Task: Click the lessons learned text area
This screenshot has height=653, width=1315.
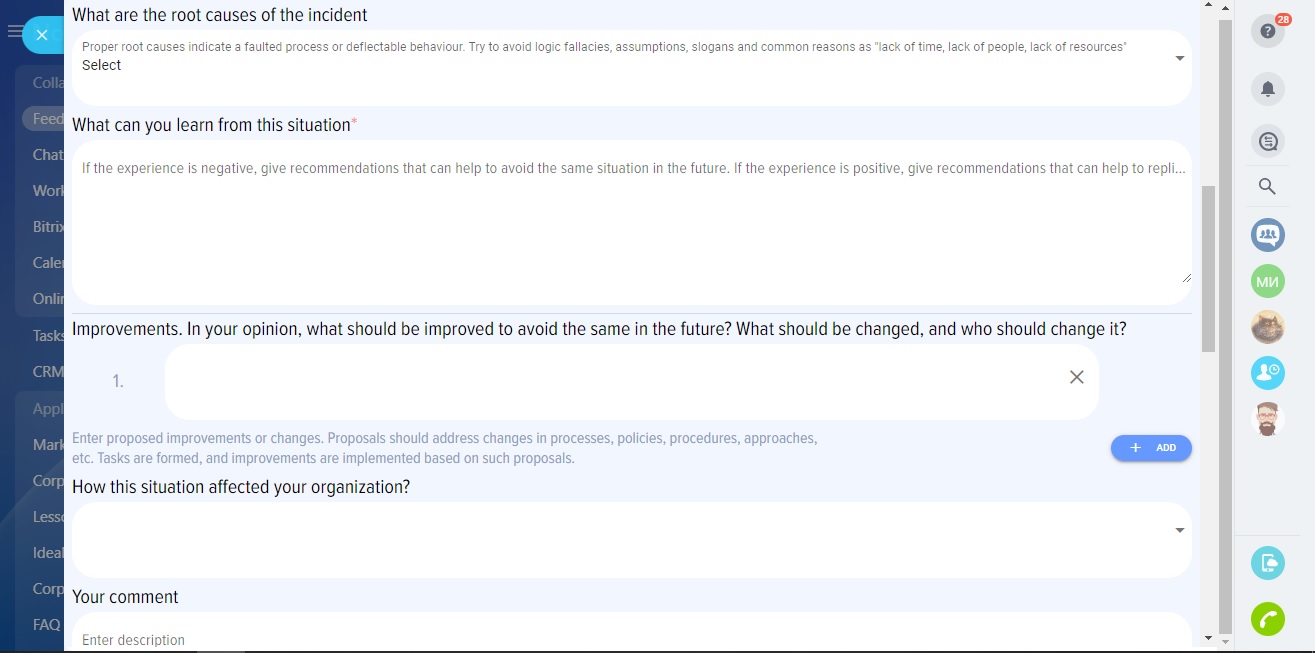Action: (631, 222)
